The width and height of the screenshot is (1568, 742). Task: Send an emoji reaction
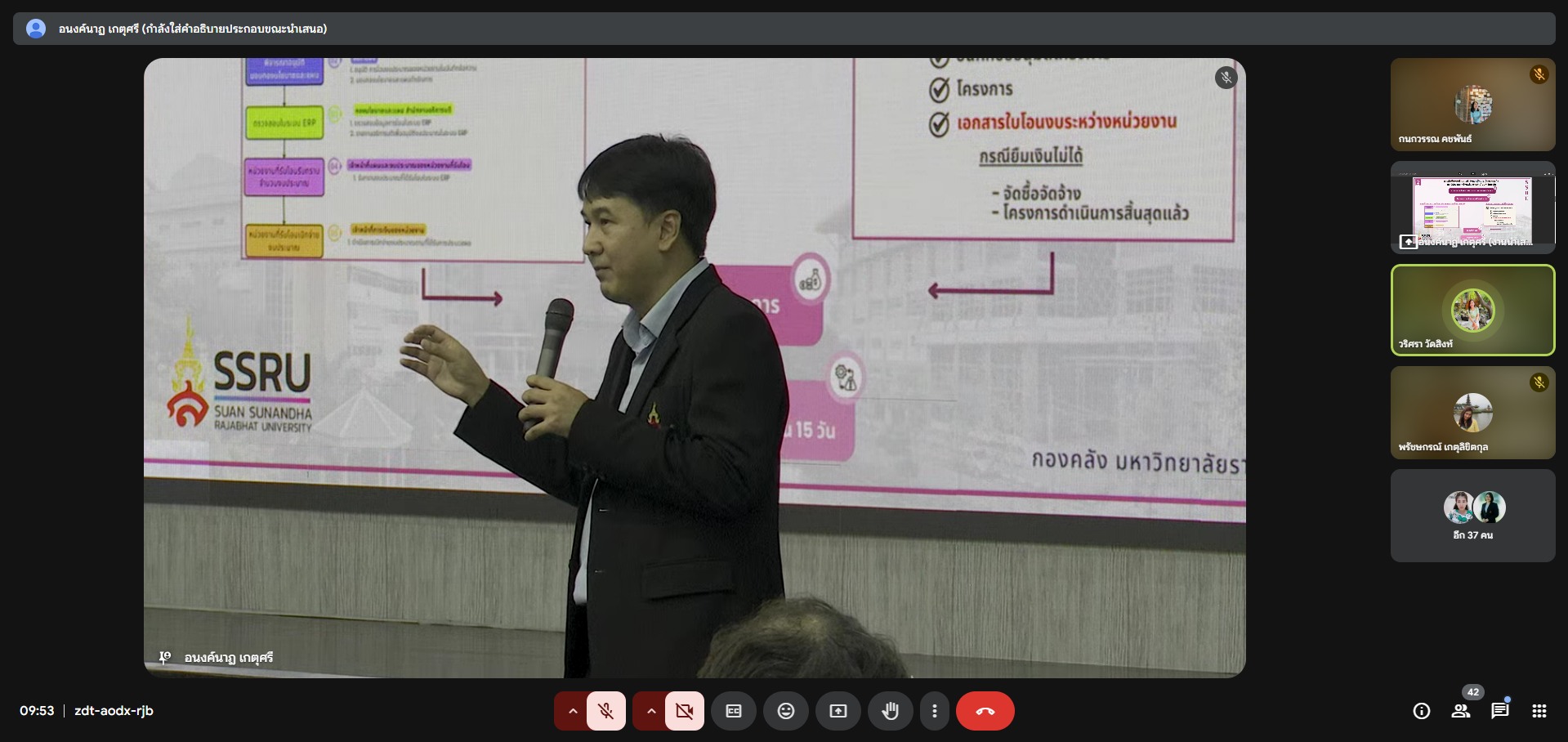coord(785,711)
